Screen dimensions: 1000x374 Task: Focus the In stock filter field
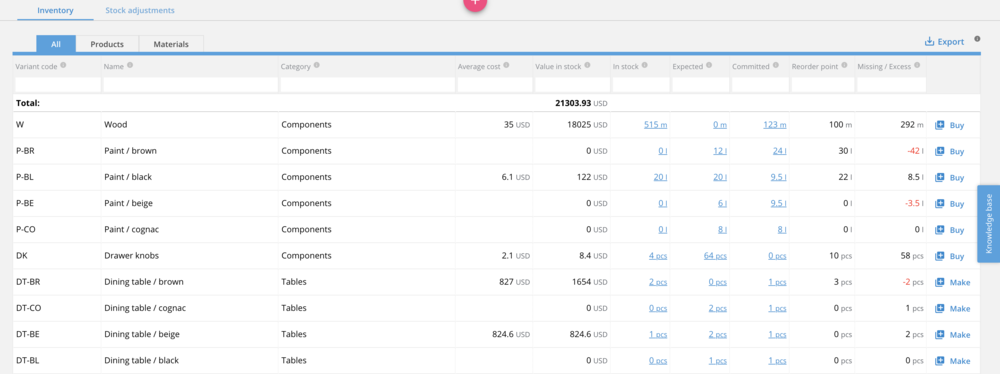click(641, 84)
